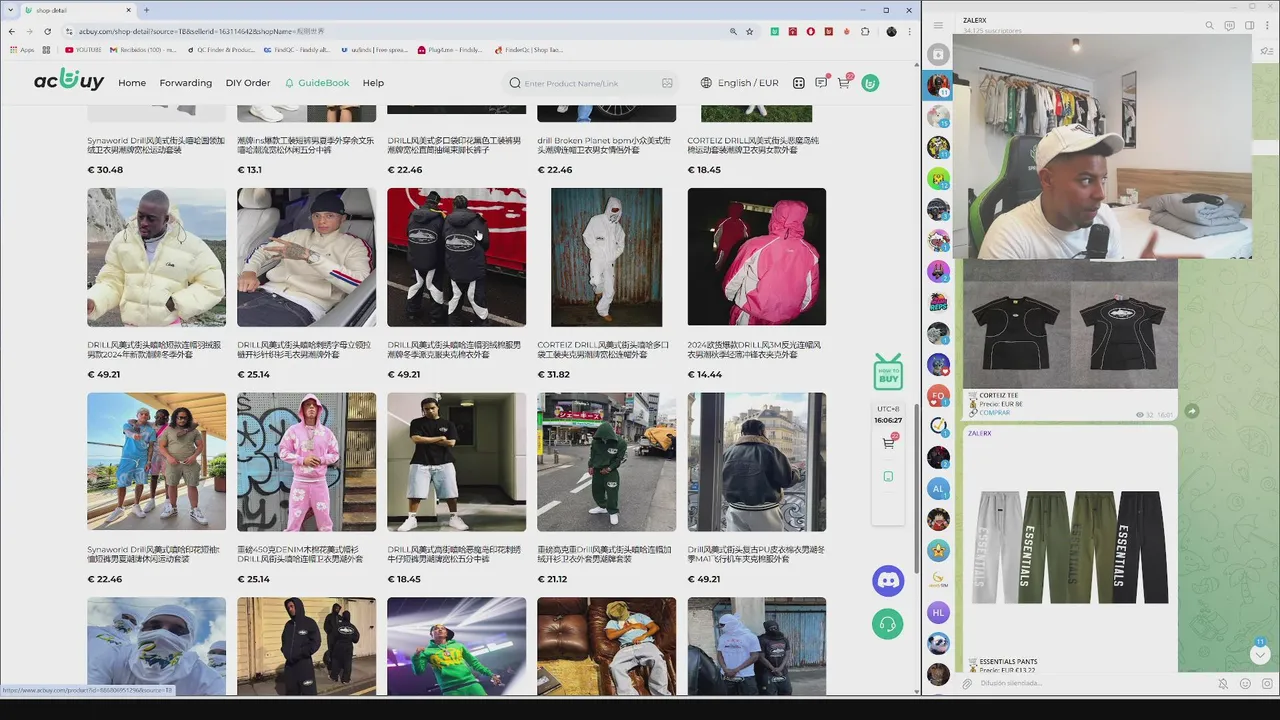Open the Telegram hamburger menu
The width and height of the screenshot is (1280, 720).
(938, 25)
